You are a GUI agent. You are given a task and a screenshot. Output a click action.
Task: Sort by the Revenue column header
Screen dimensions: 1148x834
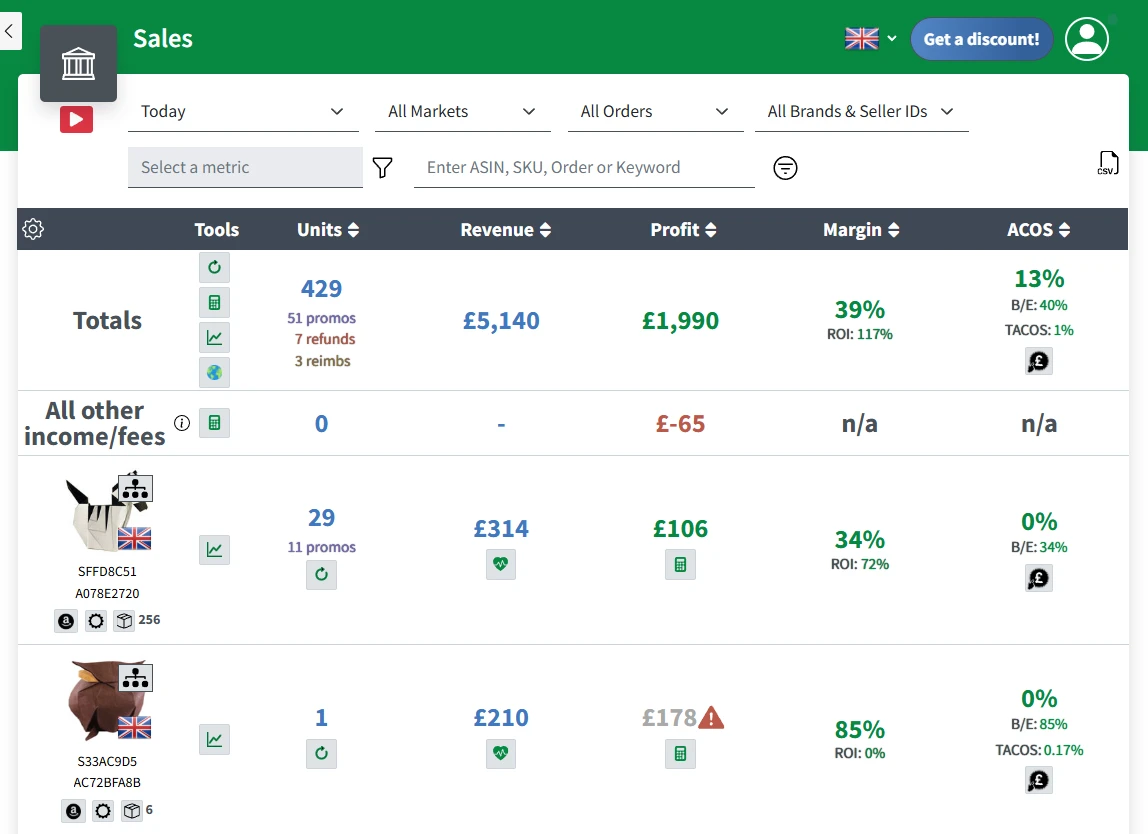coord(505,230)
